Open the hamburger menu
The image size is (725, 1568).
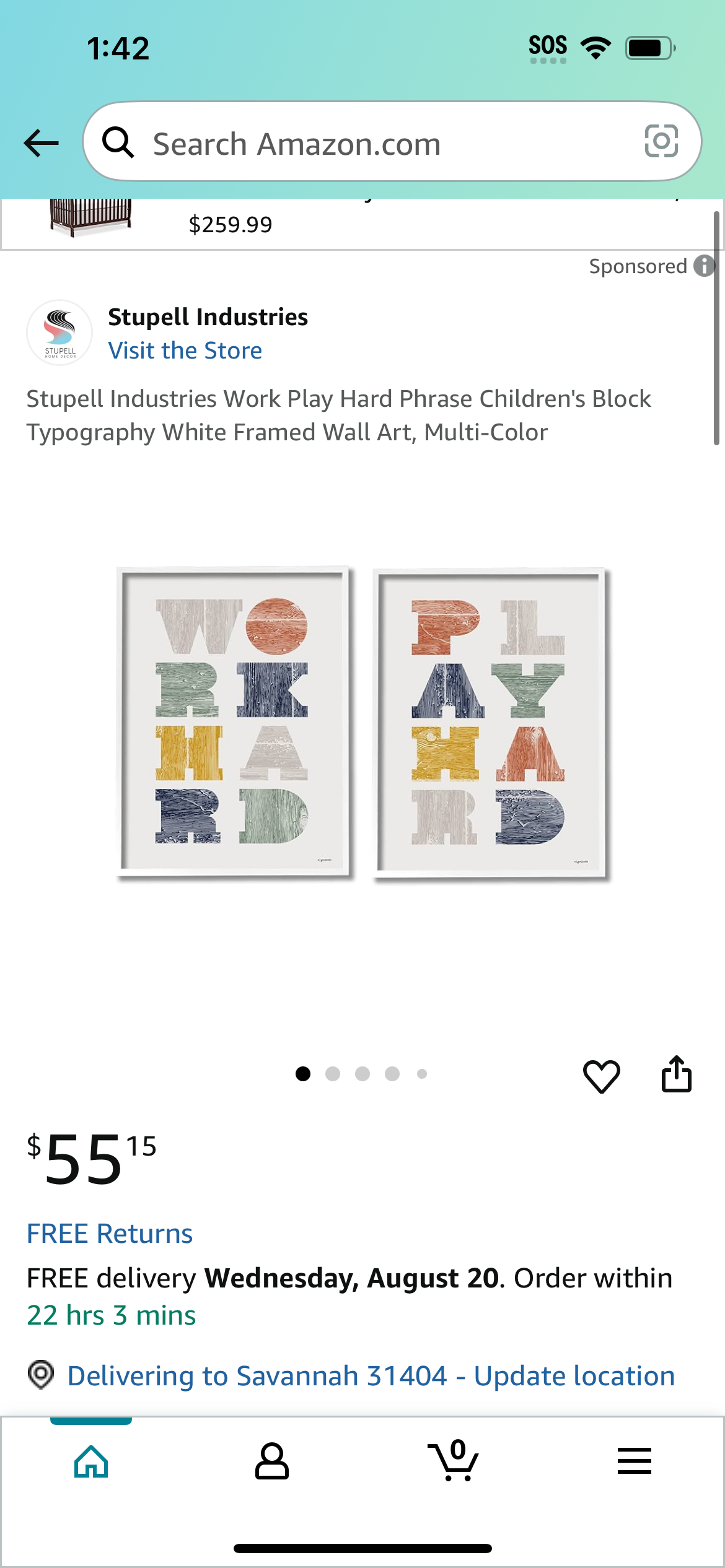(635, 1461)
